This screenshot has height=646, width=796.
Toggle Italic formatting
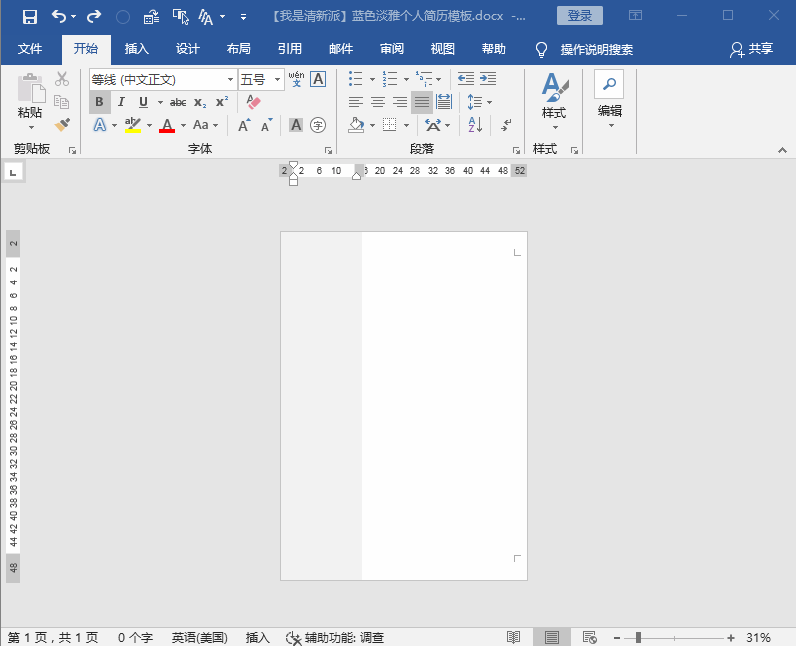[x=121, y=102]
